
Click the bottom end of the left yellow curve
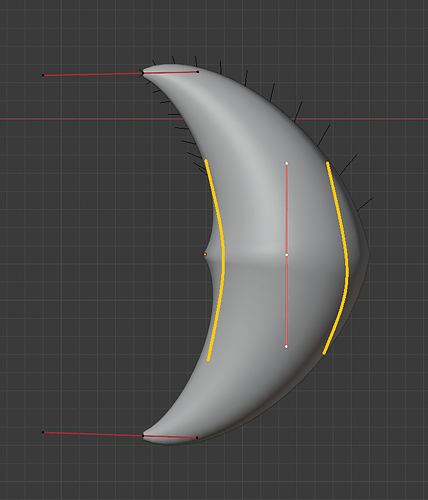pos(208,360)
